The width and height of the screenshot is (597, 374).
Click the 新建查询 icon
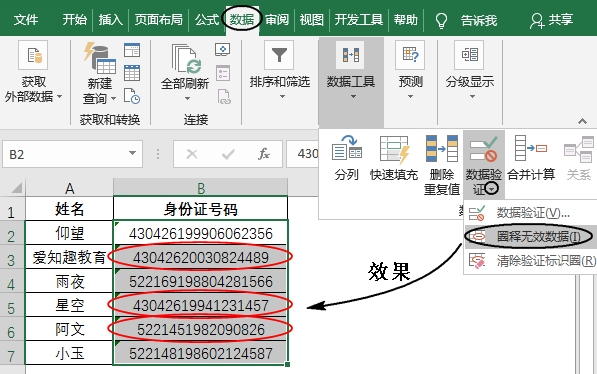pyautogui.click(x=100, y=58)
